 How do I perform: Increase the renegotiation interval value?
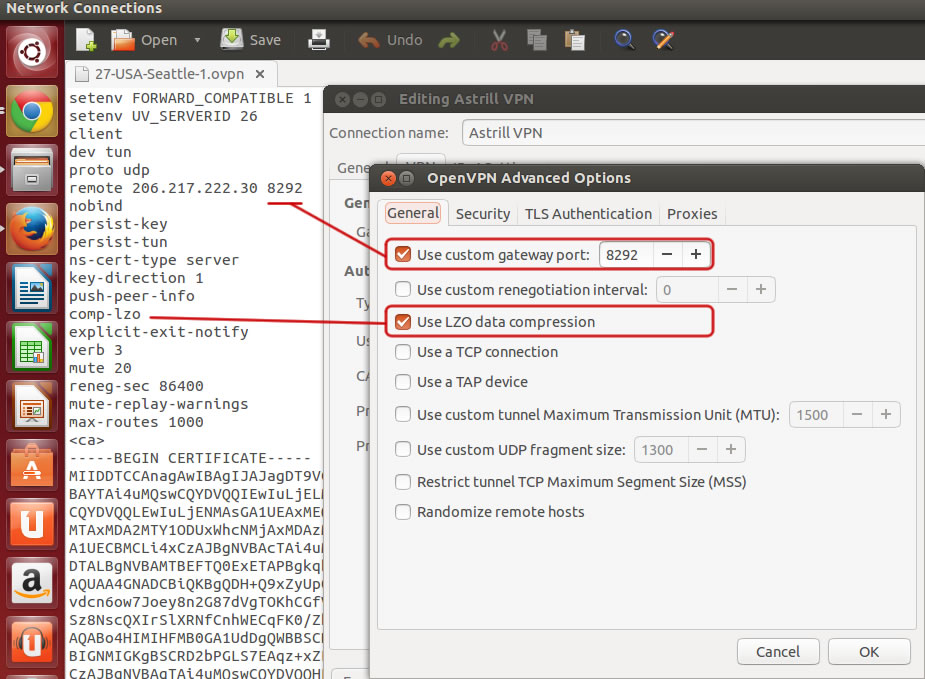[761, 290]
